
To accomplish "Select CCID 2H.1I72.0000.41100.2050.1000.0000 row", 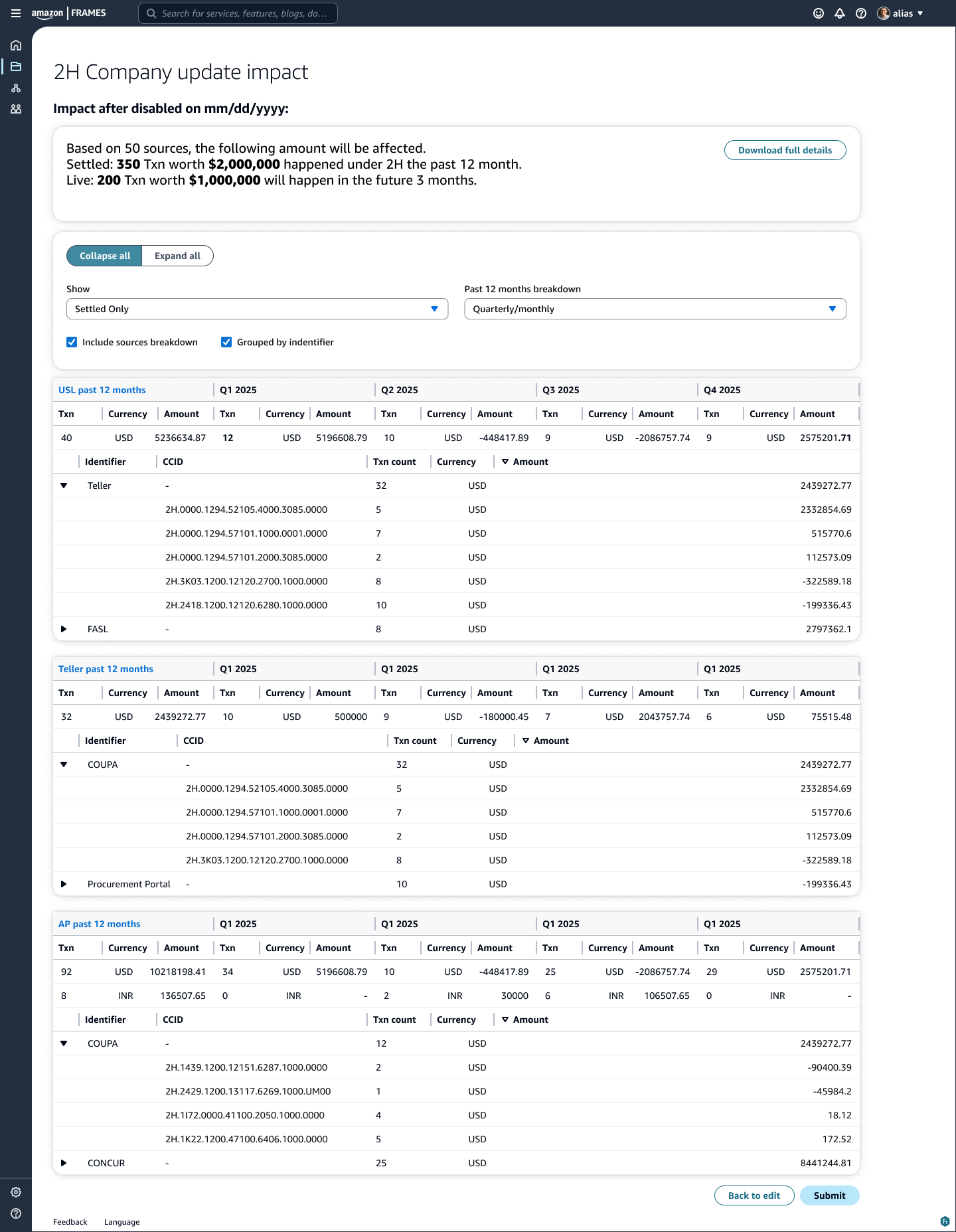I will (x=245, y=1115).
